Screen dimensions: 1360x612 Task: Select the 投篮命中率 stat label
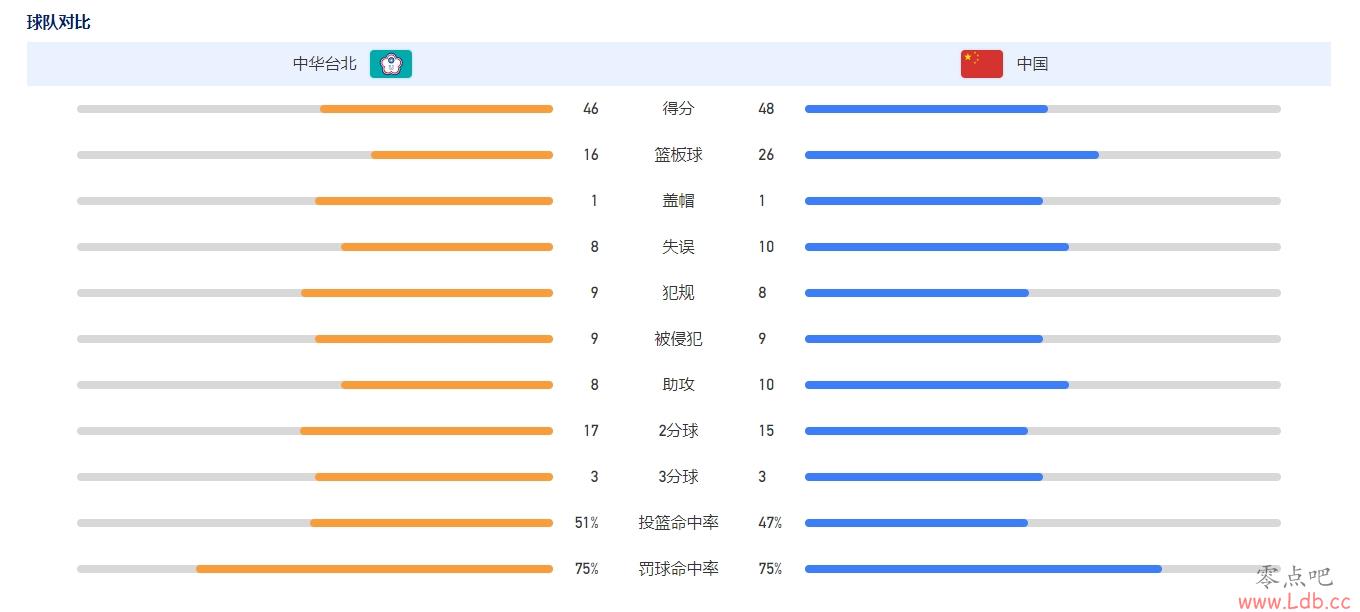pyautogui.click(x=678, y=523)
